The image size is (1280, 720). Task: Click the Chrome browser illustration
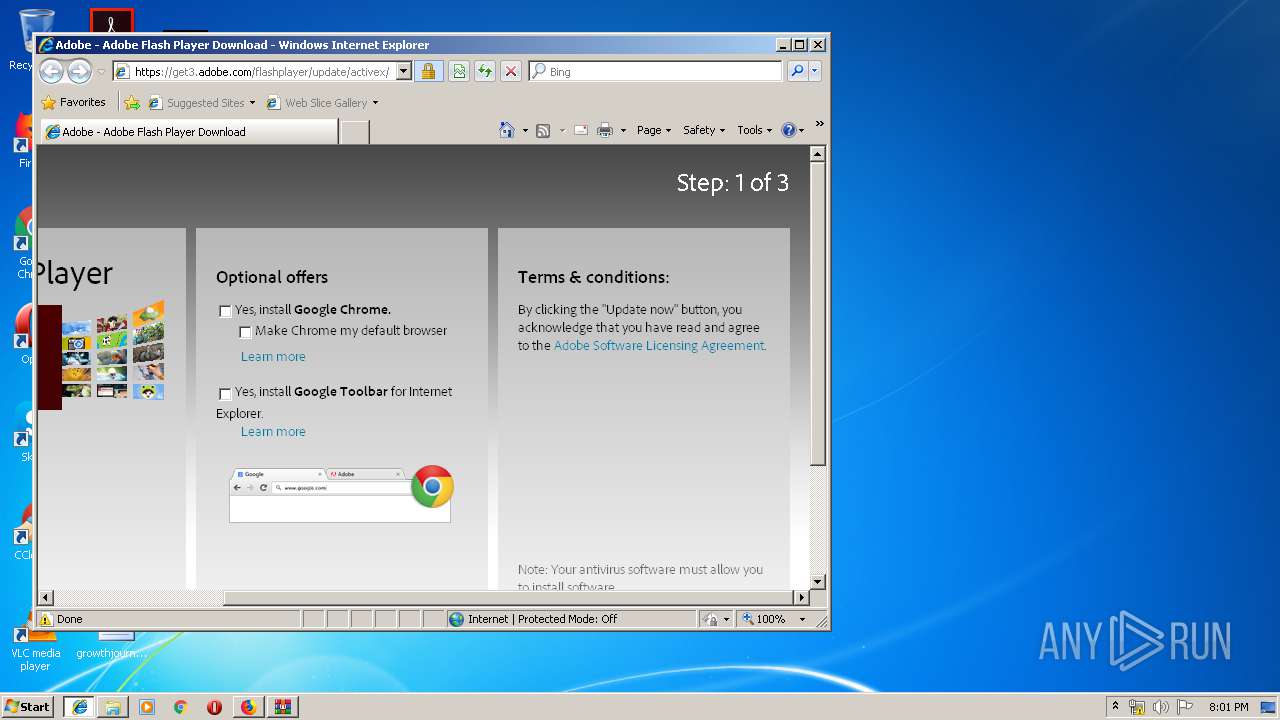[x=341, y=493]
